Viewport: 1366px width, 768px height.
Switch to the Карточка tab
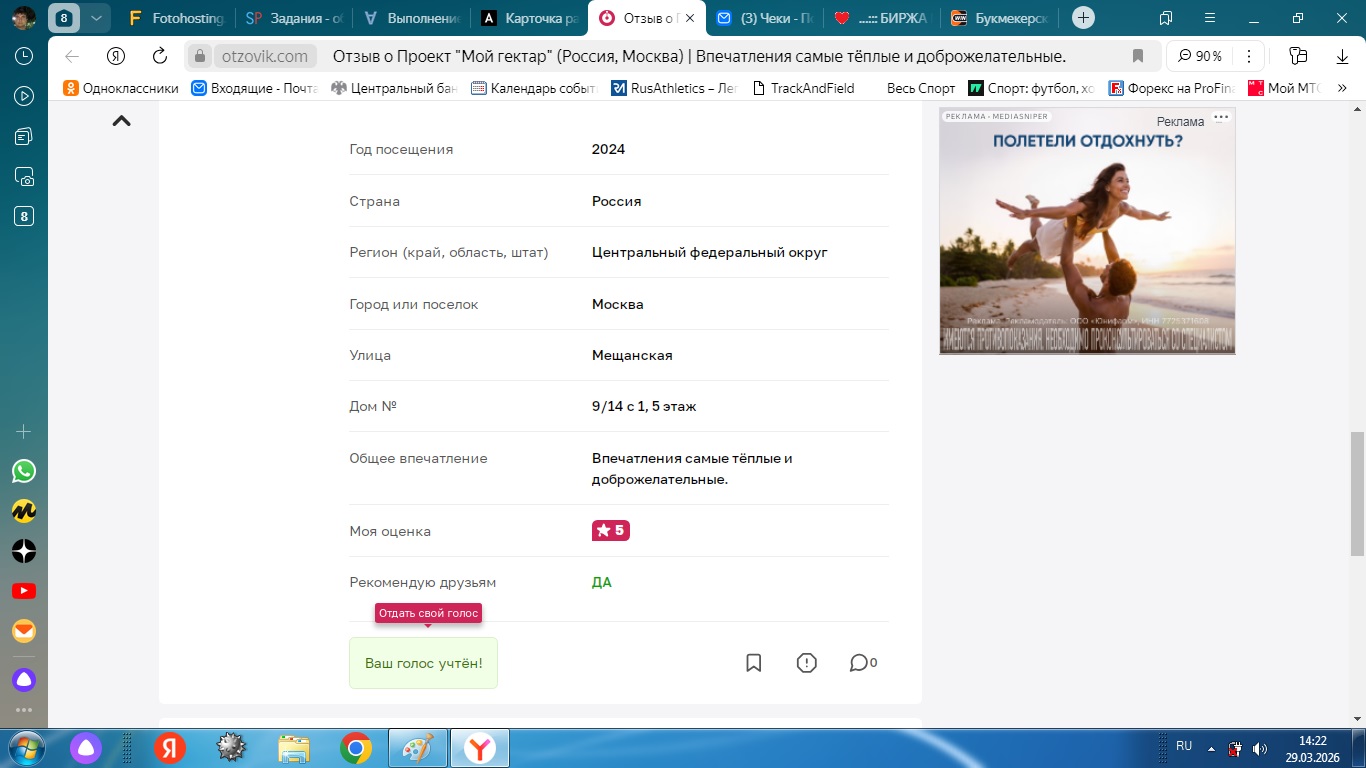click(x=531, y=18)
